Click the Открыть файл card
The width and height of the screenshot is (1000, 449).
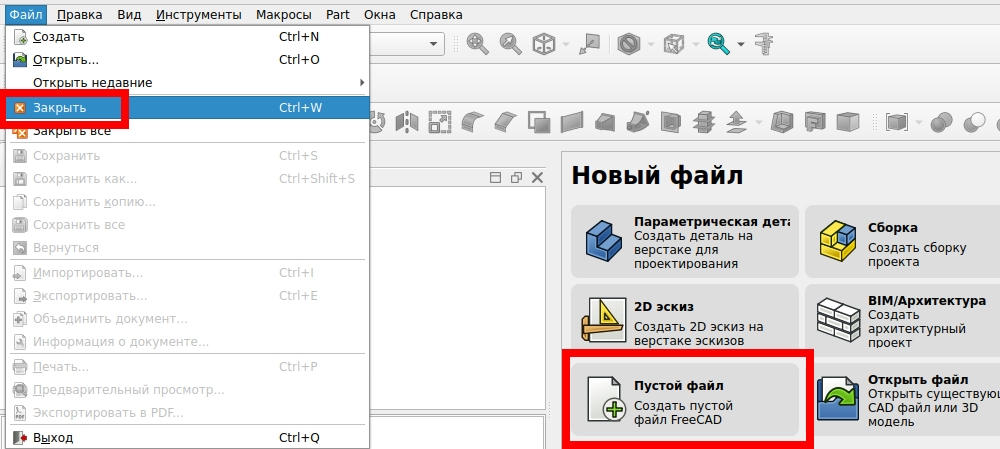point(902,400)
